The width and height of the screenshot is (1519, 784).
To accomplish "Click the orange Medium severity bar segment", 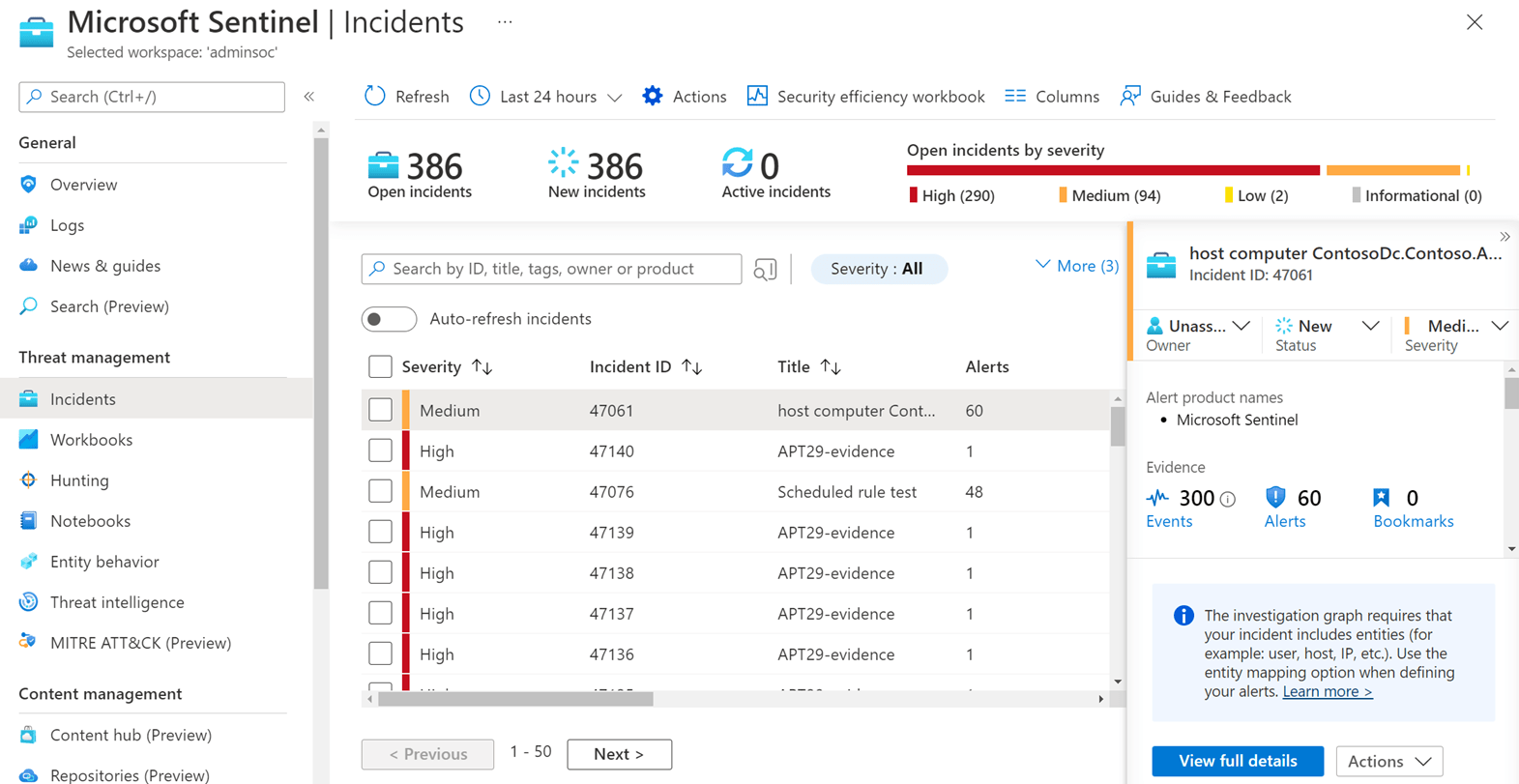I will pyautogui.click(x=1393, y=170).
